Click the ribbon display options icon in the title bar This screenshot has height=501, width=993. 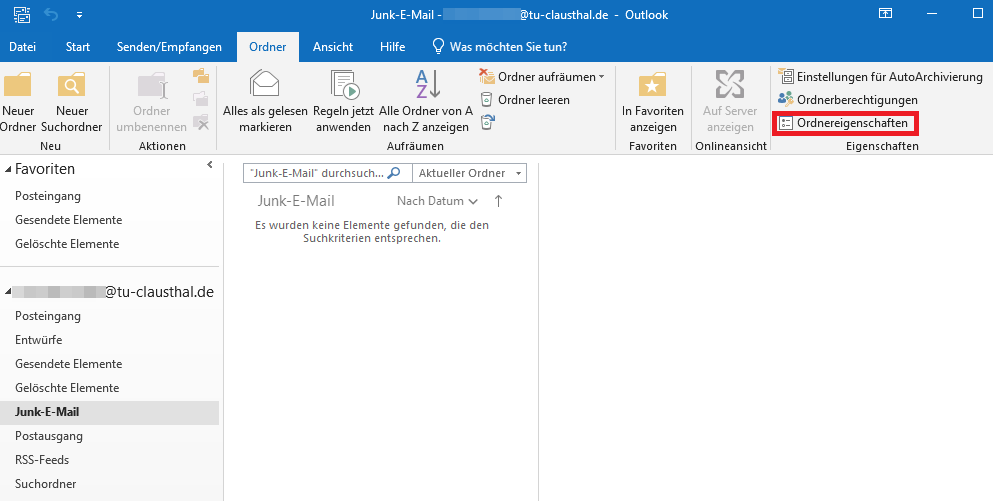(886, 14)
